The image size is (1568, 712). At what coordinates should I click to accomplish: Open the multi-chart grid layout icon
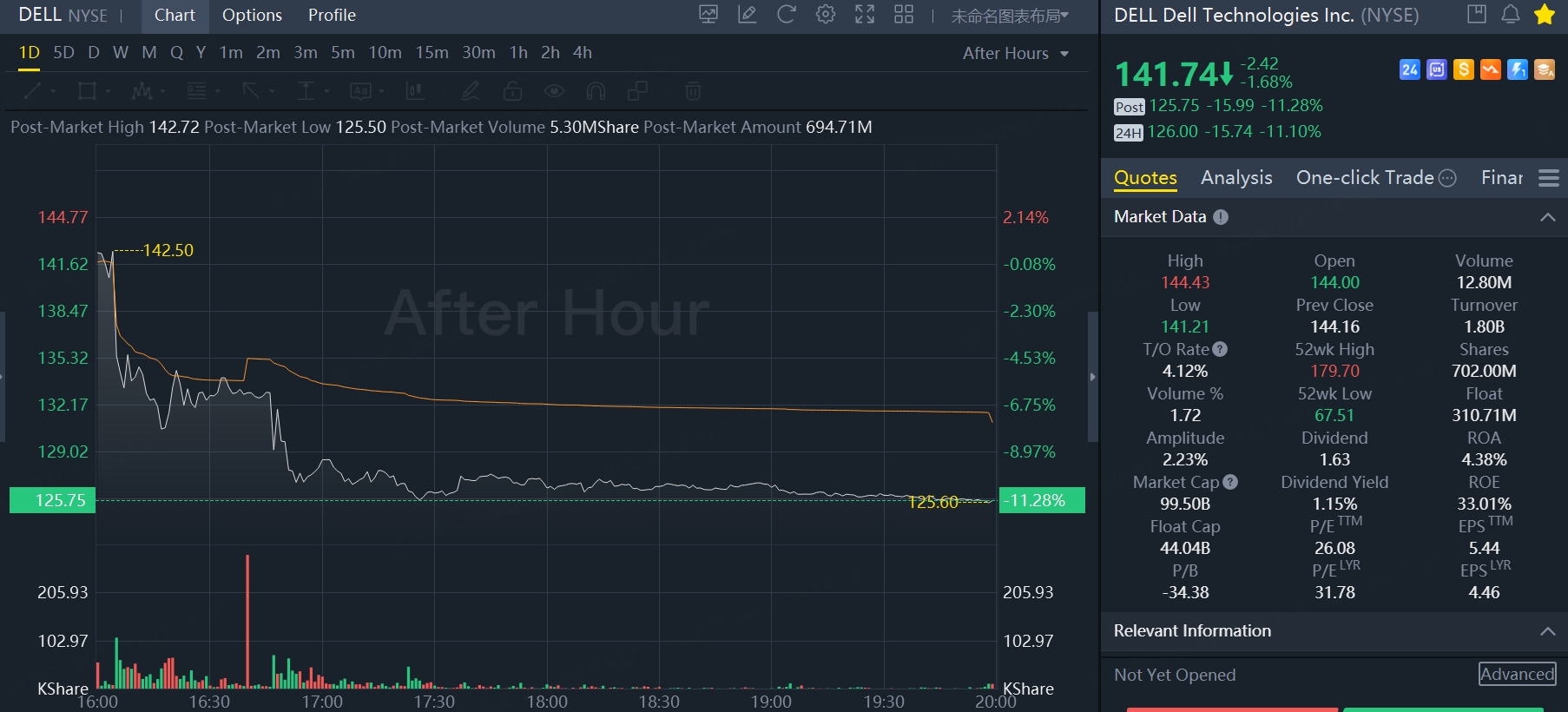904,15
